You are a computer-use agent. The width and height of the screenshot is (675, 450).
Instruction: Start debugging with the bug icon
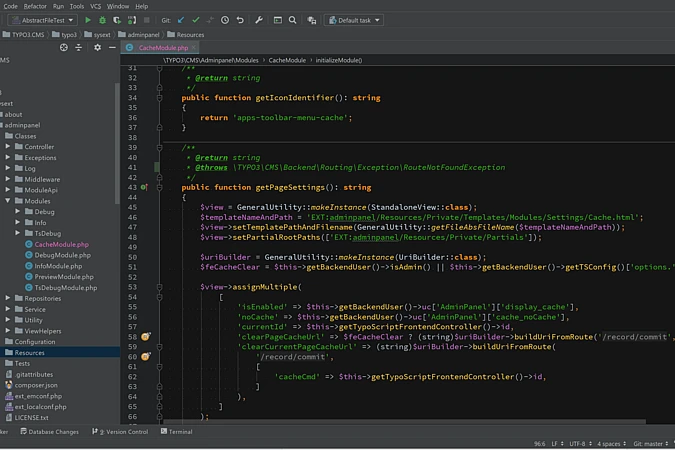coord(103,20)
